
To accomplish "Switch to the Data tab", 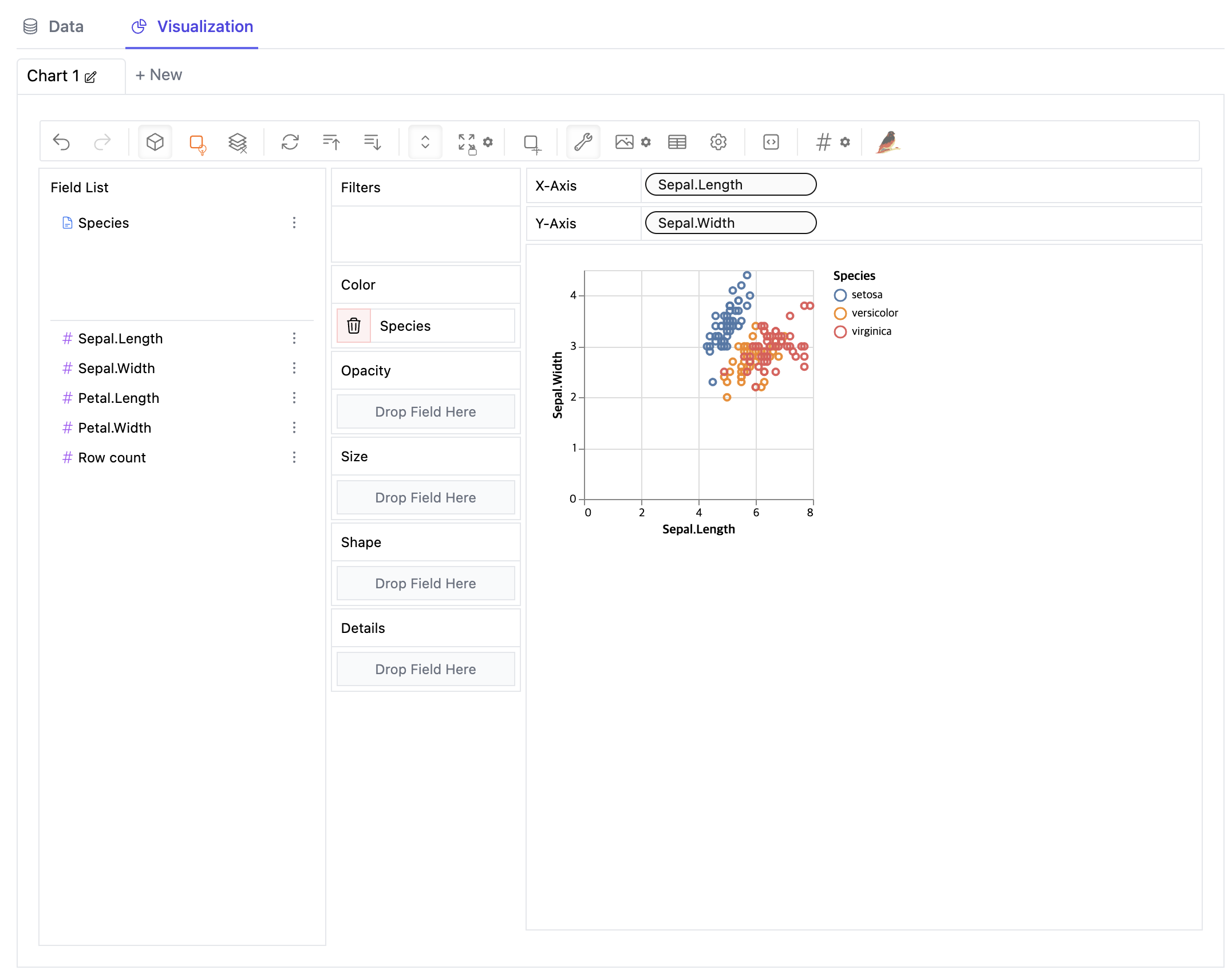I will tap(54, 26).
